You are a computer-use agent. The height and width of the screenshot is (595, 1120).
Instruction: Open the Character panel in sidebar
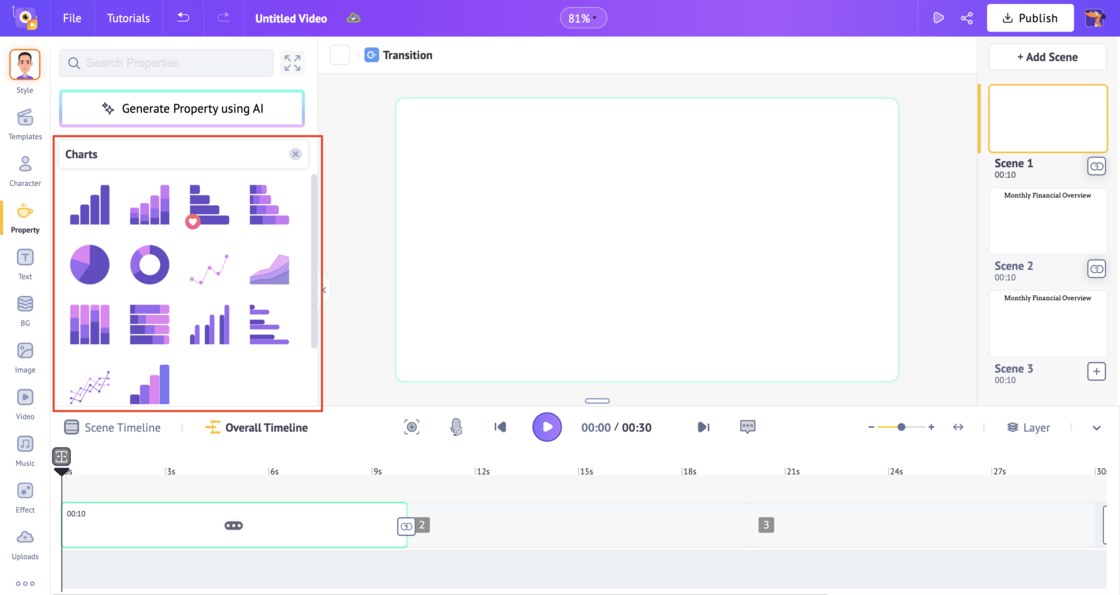point(25,169)
